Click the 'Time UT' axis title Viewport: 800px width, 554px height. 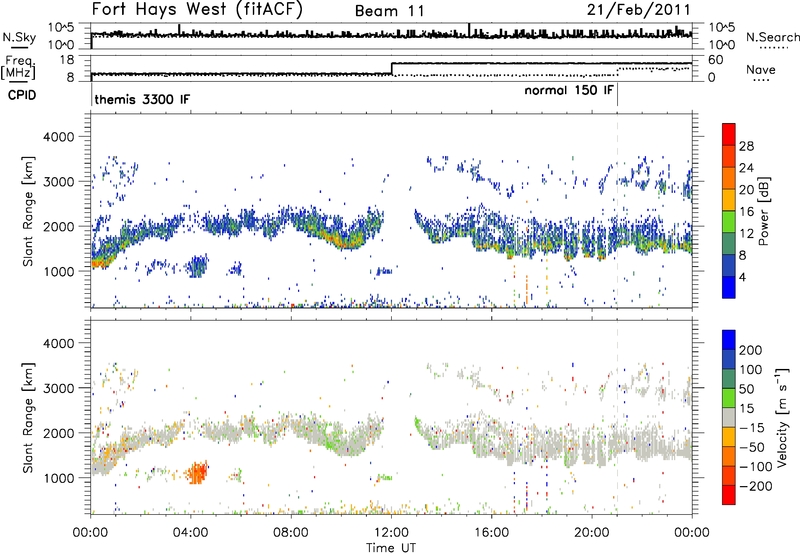tap(391, 548)
